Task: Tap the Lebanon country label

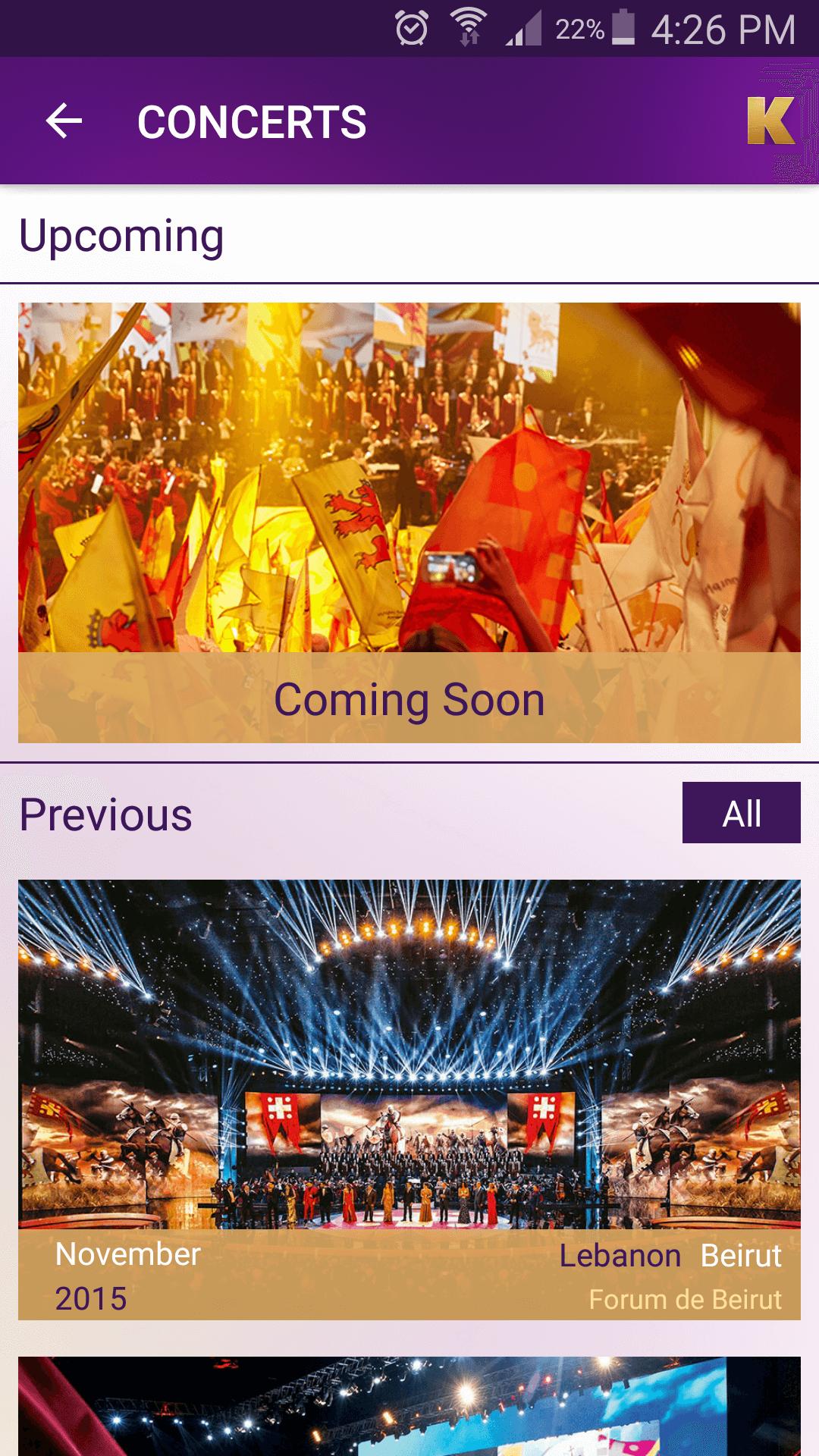Action: click(620, 1256)
